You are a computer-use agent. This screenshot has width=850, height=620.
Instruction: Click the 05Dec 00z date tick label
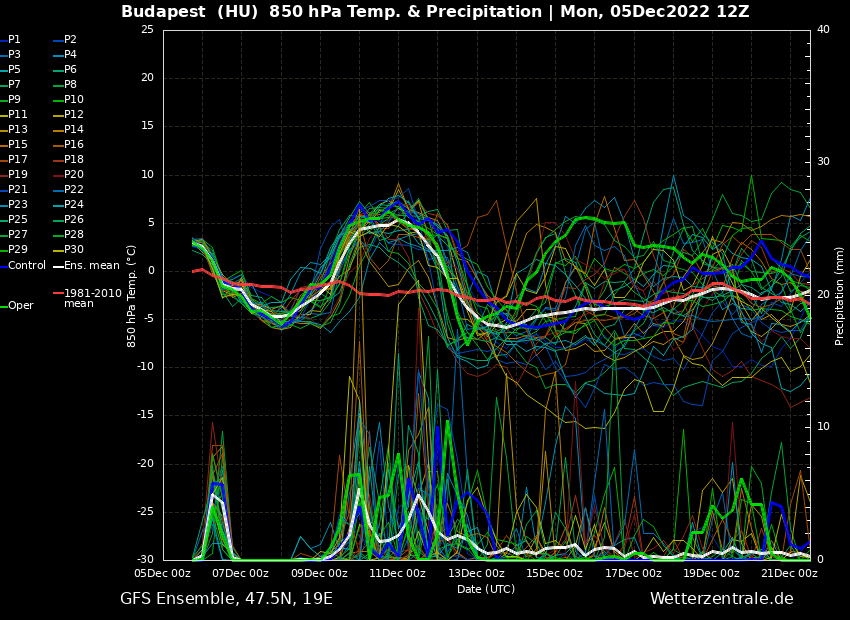point(163,574)
